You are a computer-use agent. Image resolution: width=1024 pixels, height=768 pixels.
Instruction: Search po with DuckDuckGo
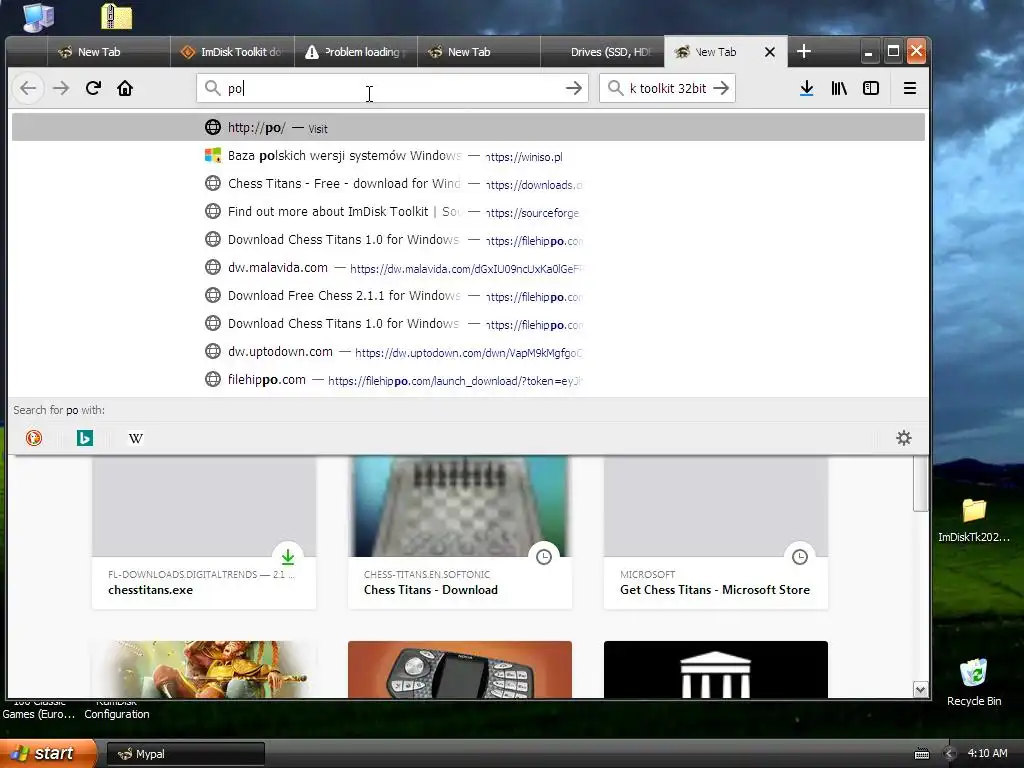tap(34, 438)
